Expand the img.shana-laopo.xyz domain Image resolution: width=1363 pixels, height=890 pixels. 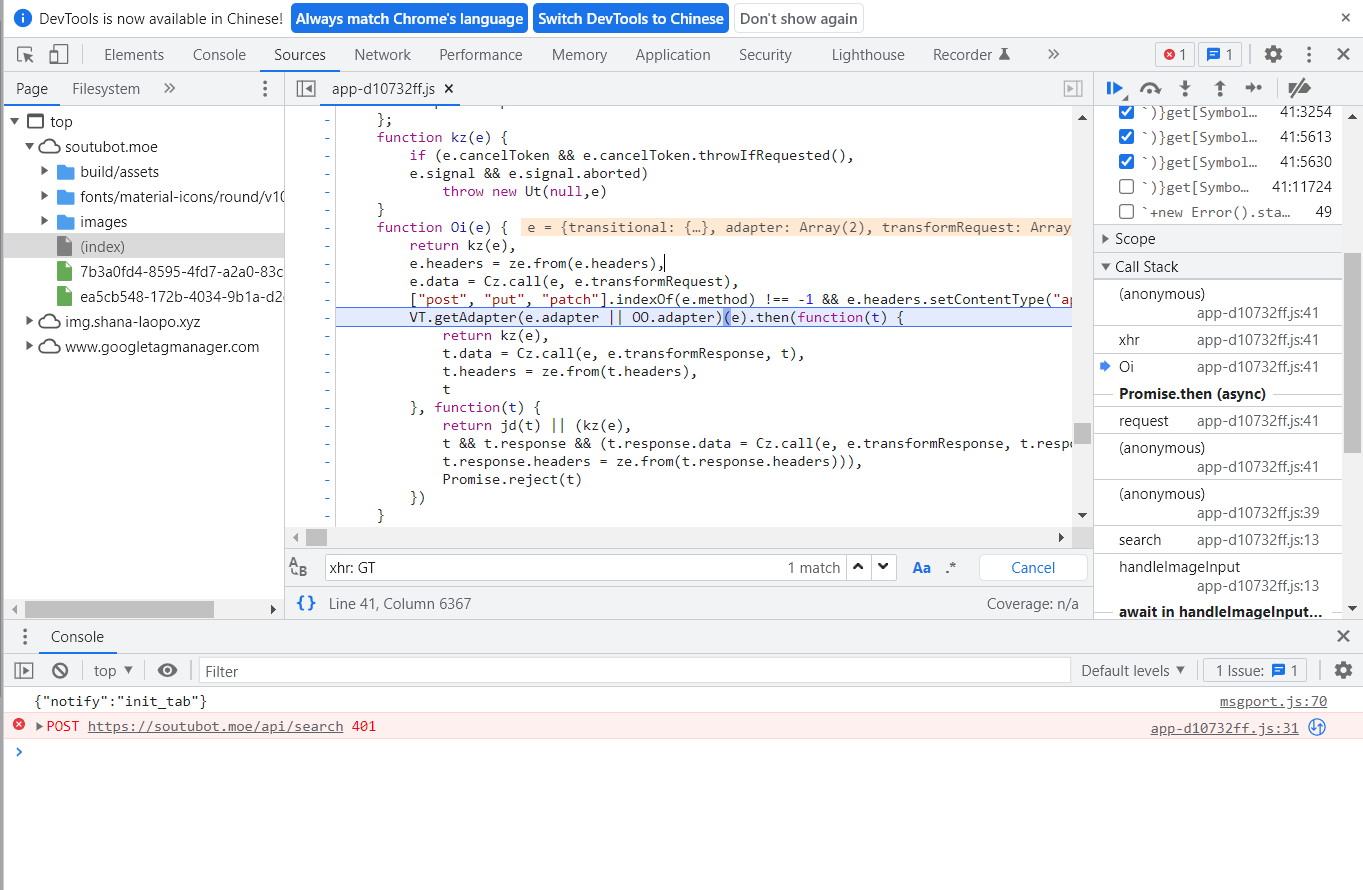coord(30,321)
